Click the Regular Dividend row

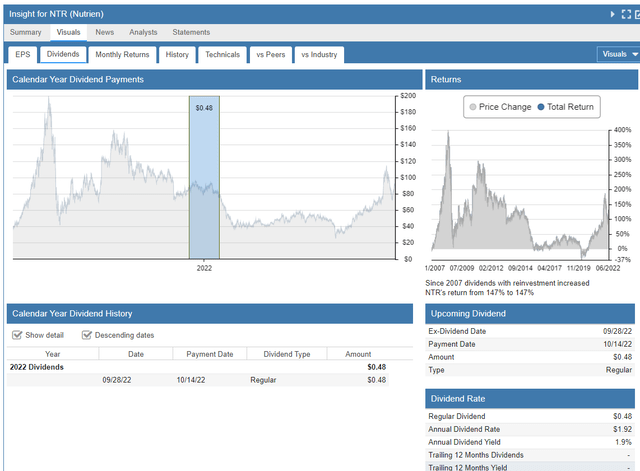(x=530, y=416)
